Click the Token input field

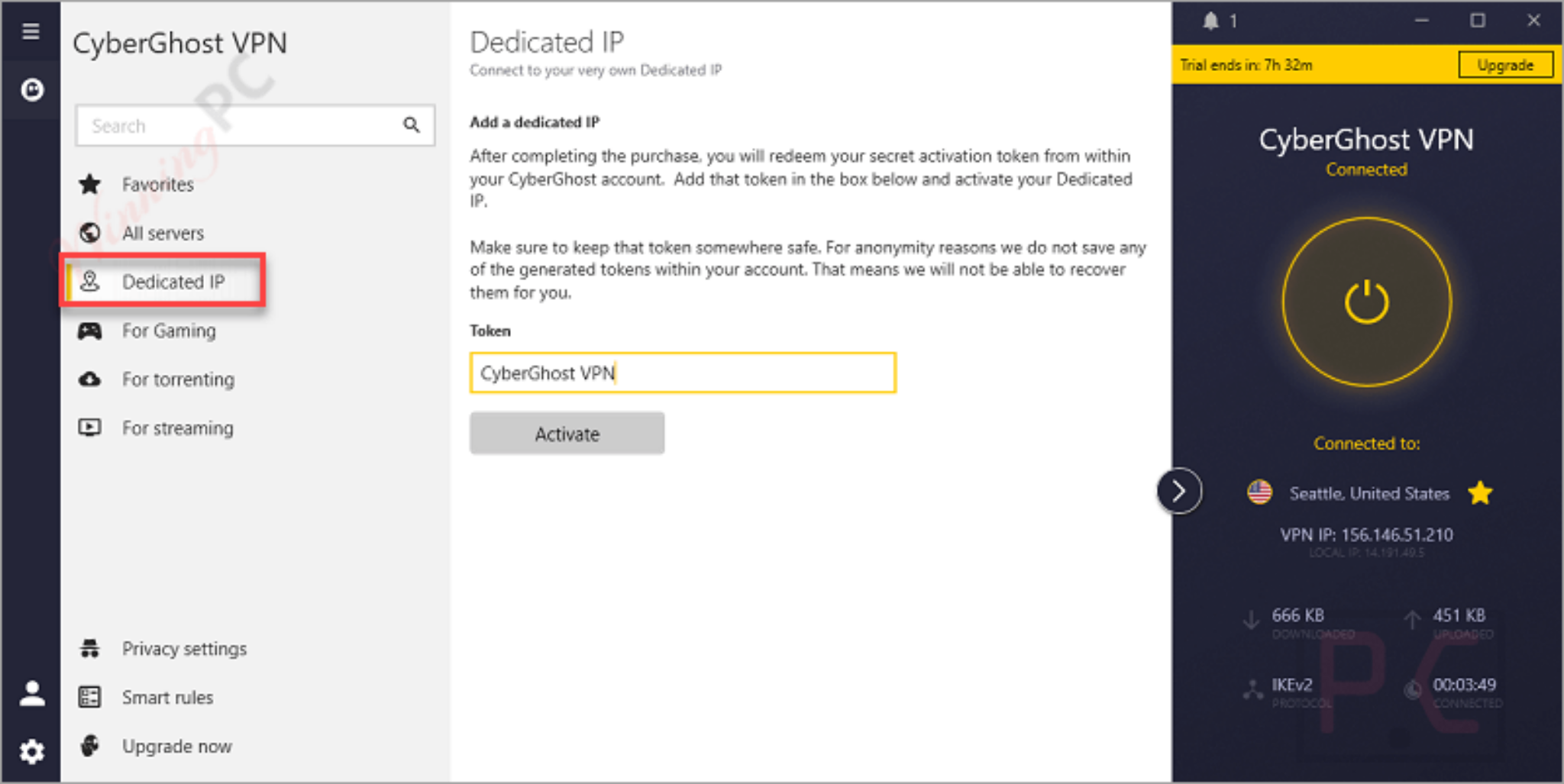[x=683, y=373]
